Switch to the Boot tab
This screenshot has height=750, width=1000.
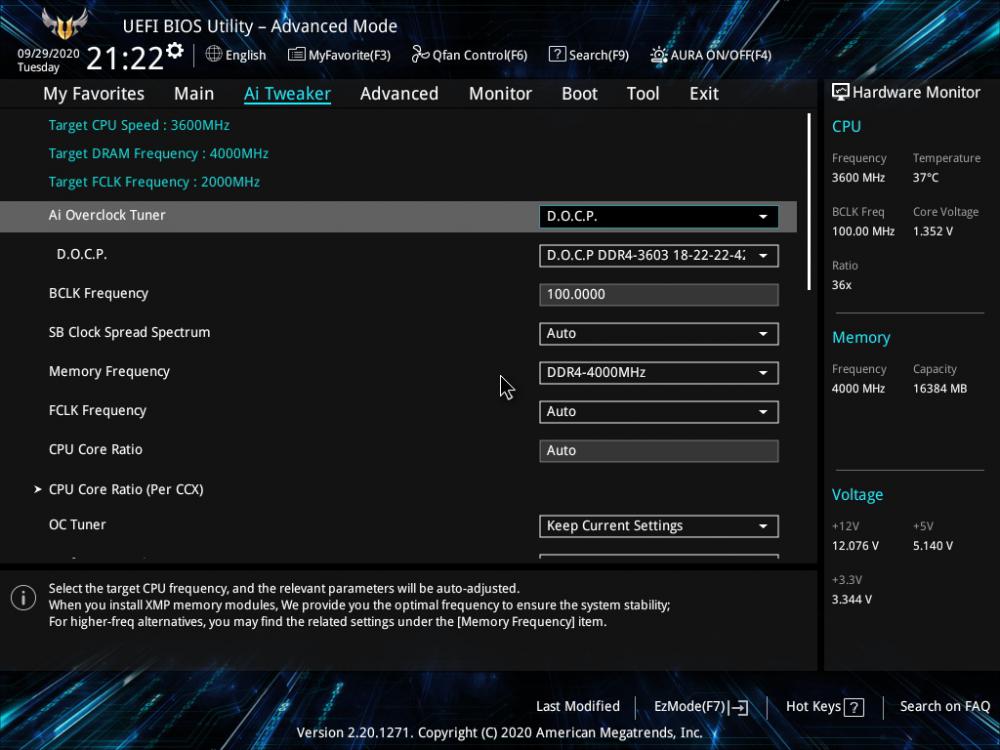(x=579, y=94)
